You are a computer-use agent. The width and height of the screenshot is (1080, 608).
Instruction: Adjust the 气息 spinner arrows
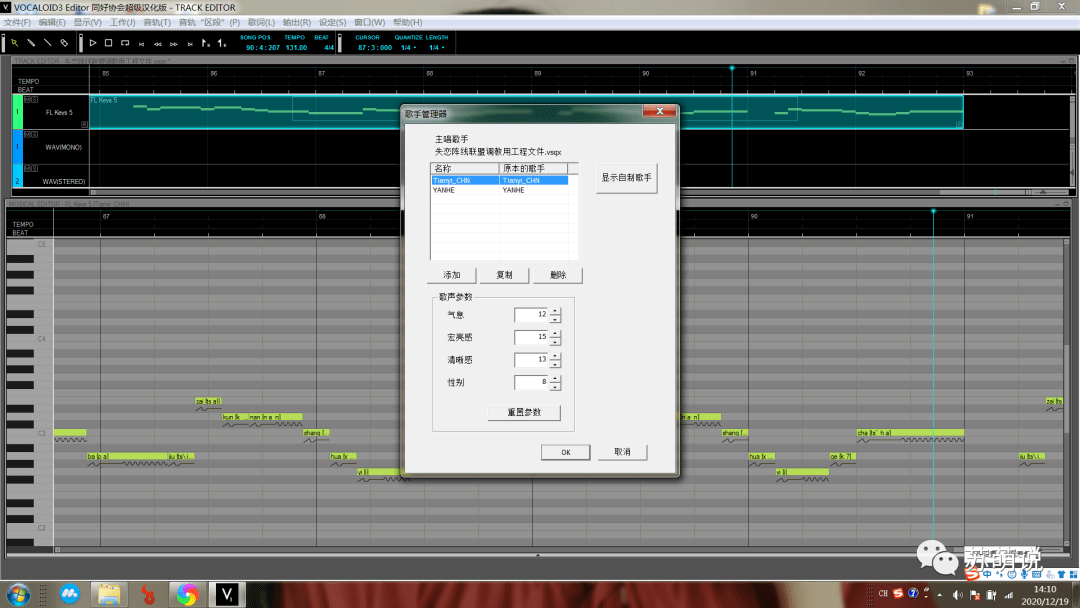555,315
